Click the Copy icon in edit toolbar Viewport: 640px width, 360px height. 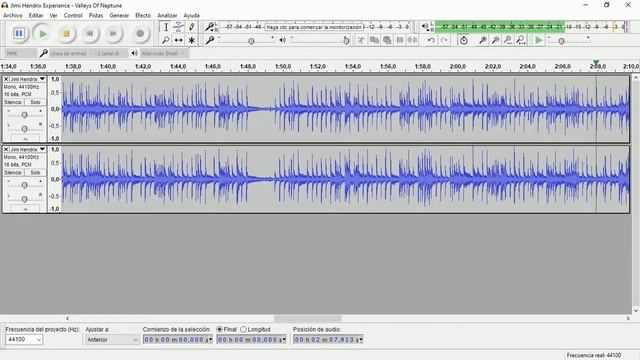point(374,40)
